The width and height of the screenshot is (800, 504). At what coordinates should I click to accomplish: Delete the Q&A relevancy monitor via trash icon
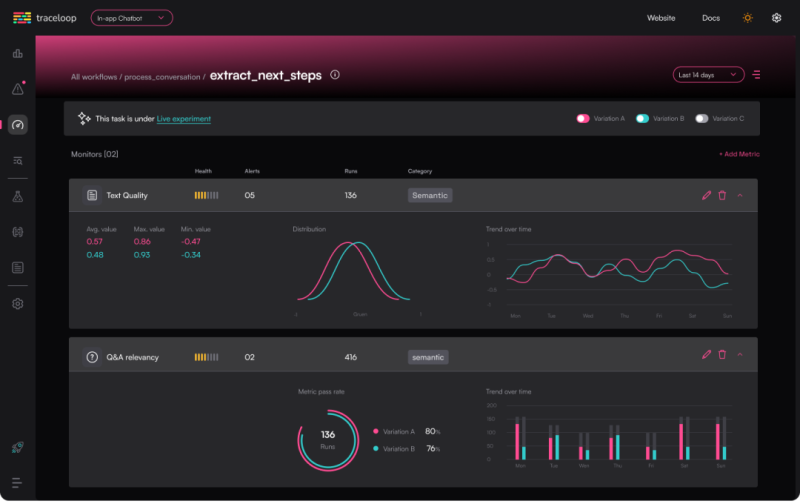722,354
